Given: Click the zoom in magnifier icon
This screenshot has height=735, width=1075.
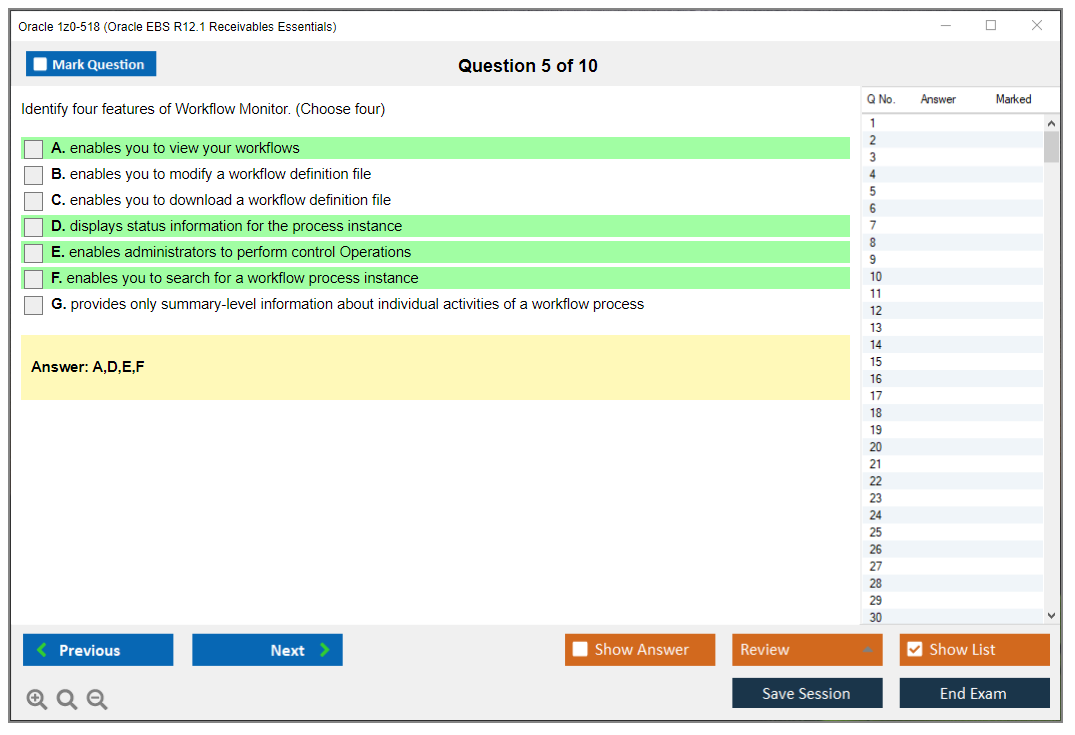Looking at the screenshot, I should coord(37,700).
